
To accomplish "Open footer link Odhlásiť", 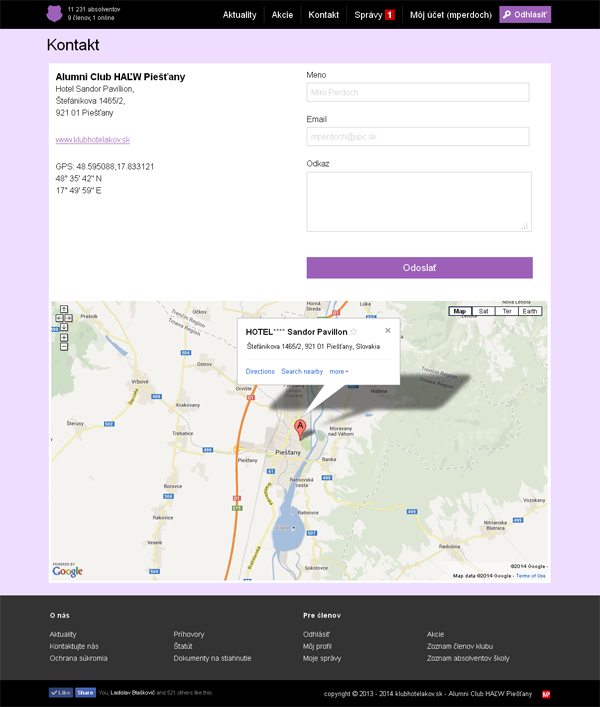I will click(x=316, y=634).
